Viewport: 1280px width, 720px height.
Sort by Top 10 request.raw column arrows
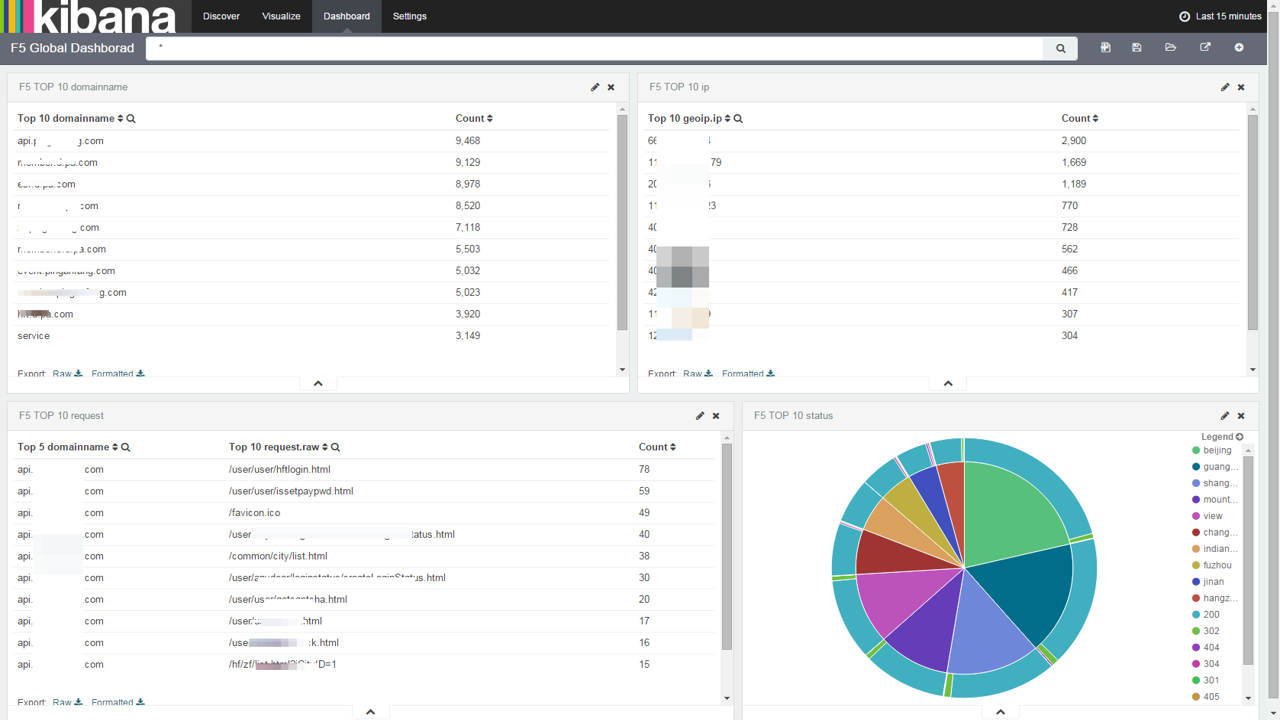325,447
